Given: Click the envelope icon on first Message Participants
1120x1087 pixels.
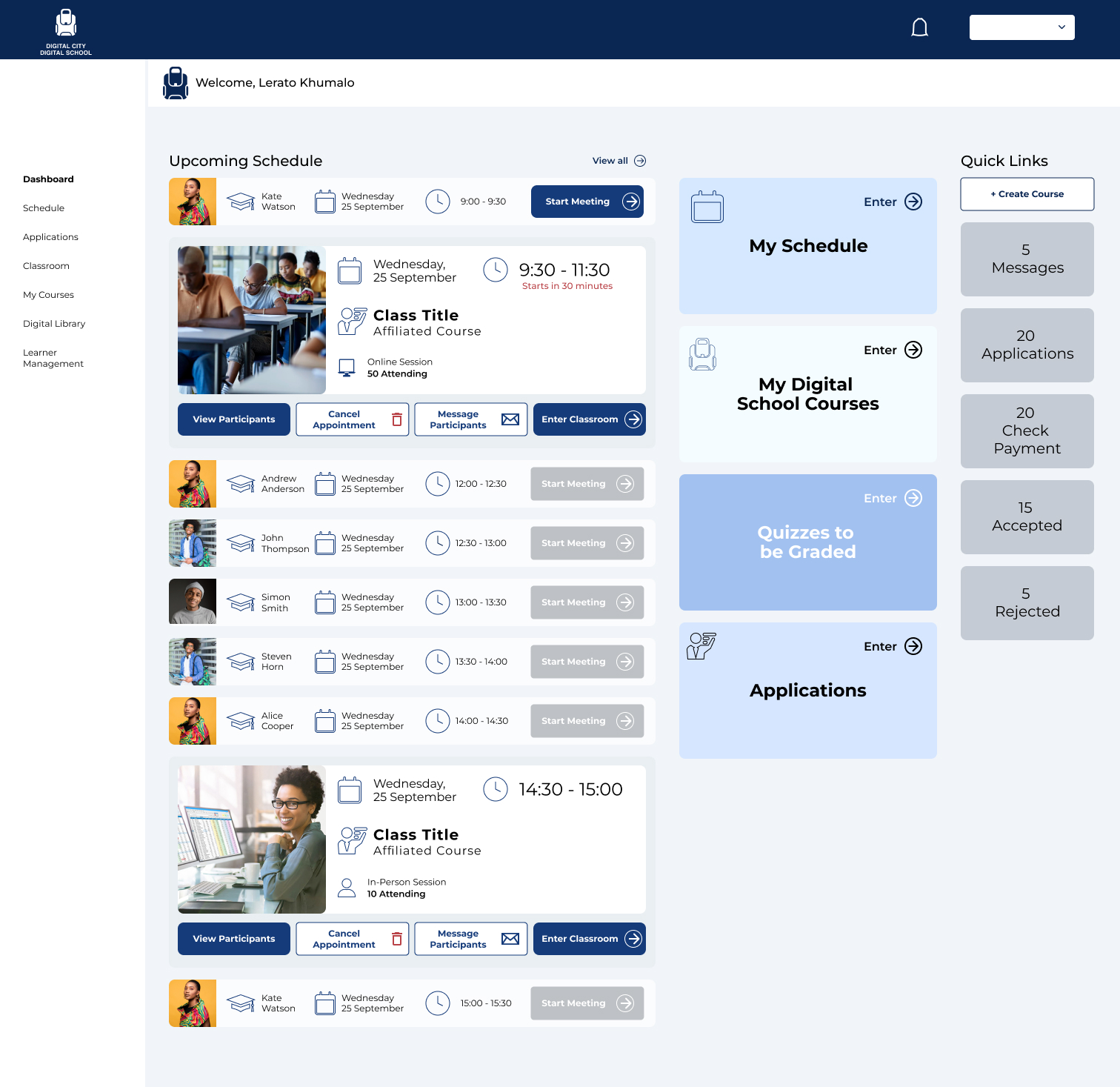Looking at the screenshot, I should (510, 419).
